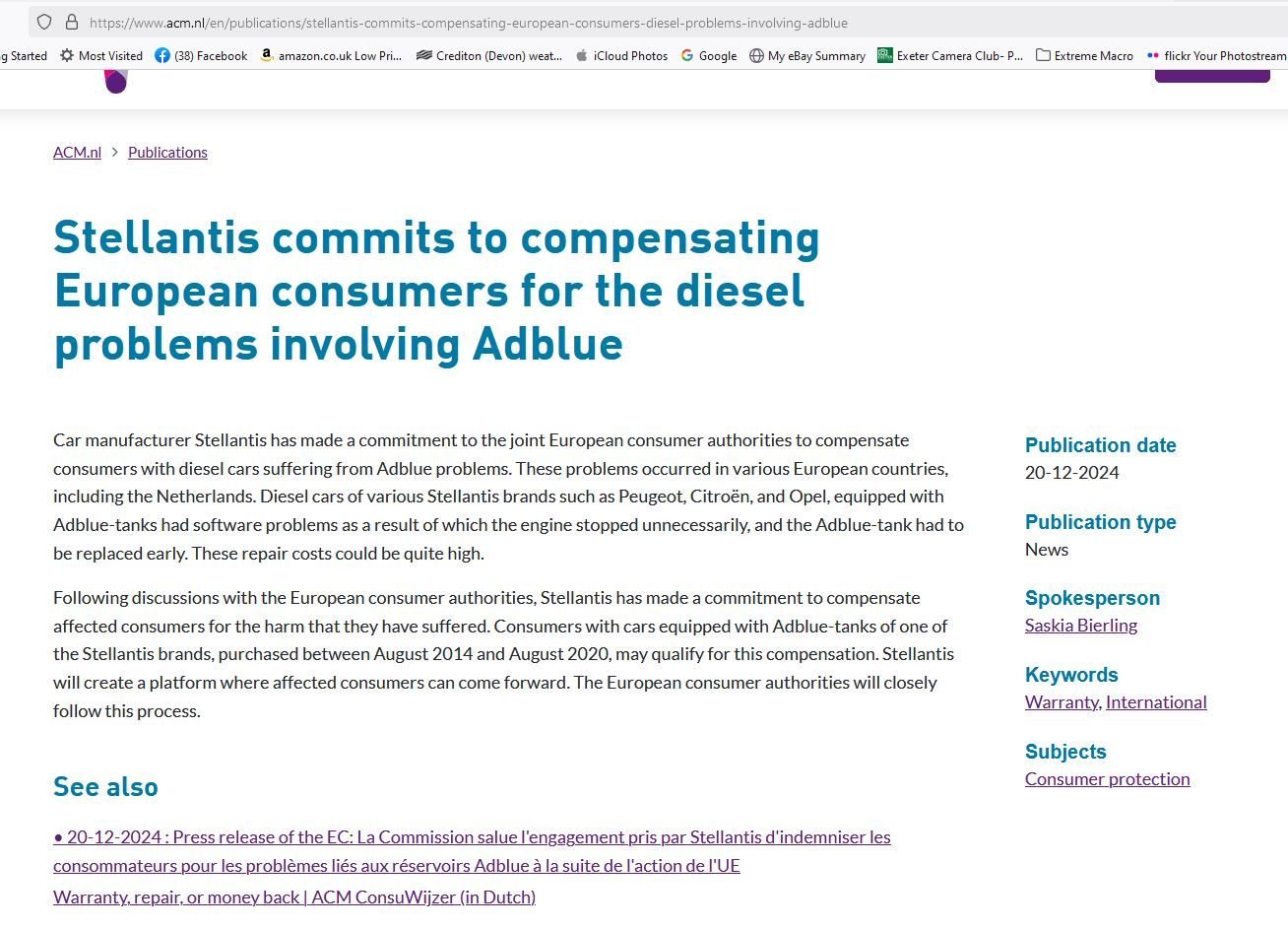This screenshot has height=929, width=1288.
Task: Click the shield tracking protection icon
Action: 44,22
